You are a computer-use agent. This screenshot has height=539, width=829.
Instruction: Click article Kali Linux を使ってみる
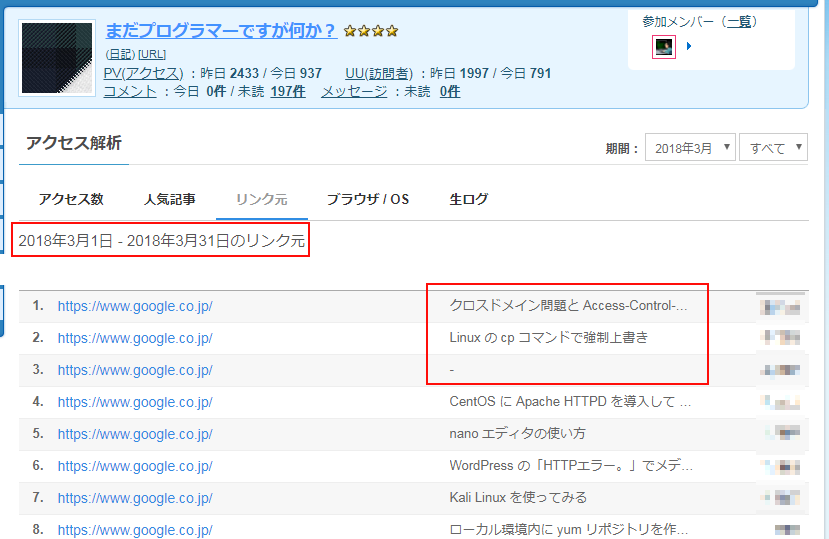click(x=518, y=498)
